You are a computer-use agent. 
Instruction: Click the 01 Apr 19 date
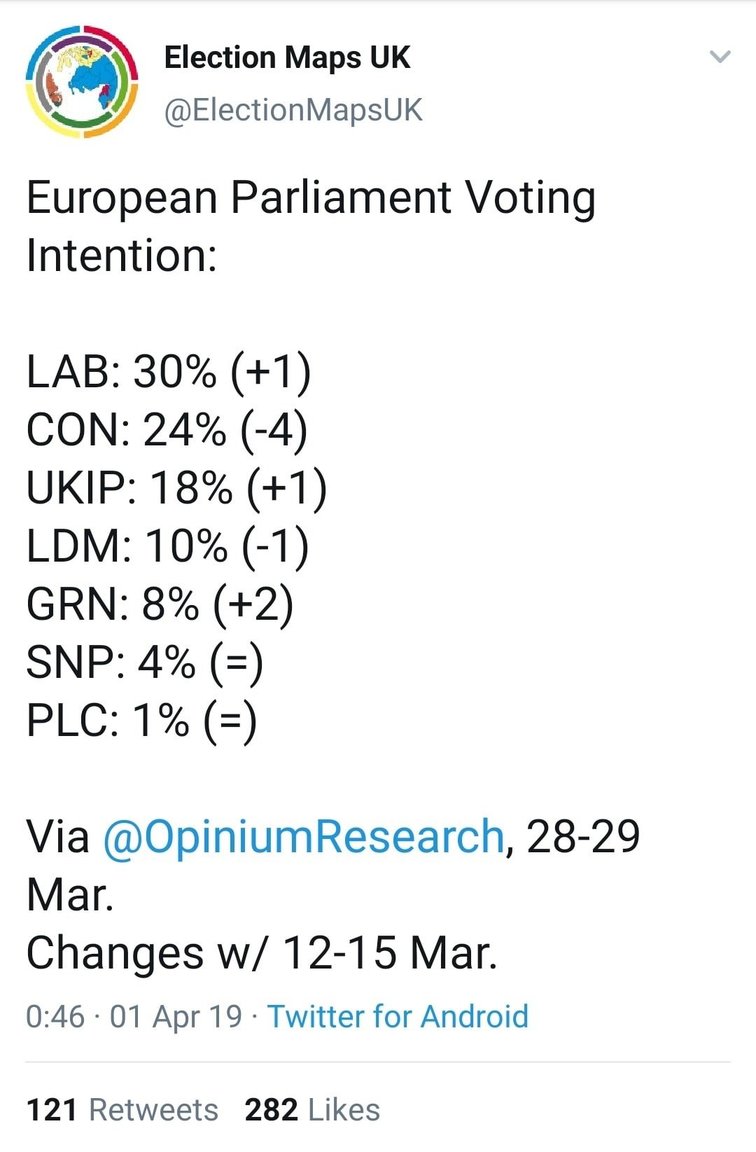coord(176,1017)
